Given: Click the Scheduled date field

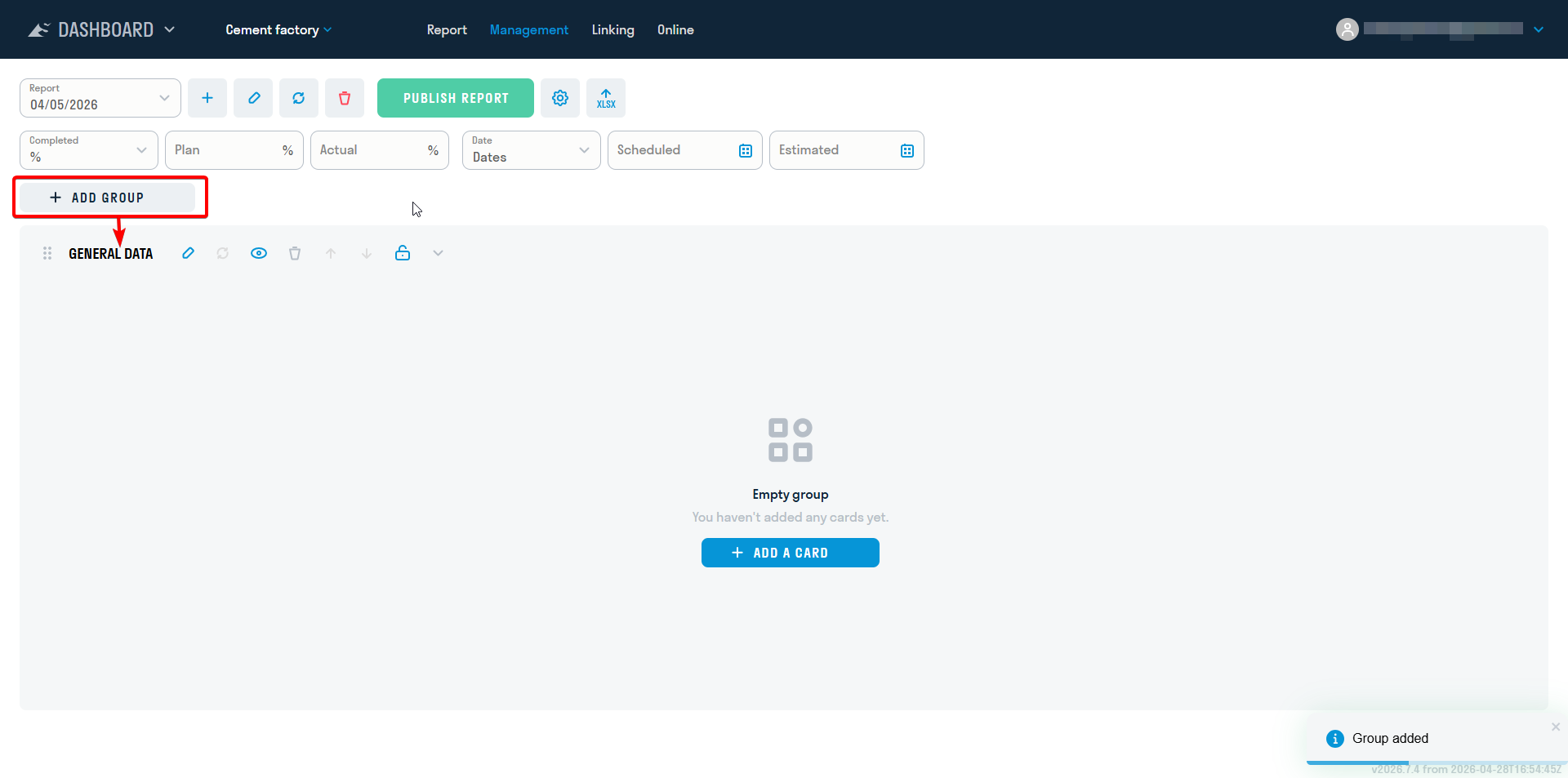Looking at the screenshot, I should (x=685, y=150).
